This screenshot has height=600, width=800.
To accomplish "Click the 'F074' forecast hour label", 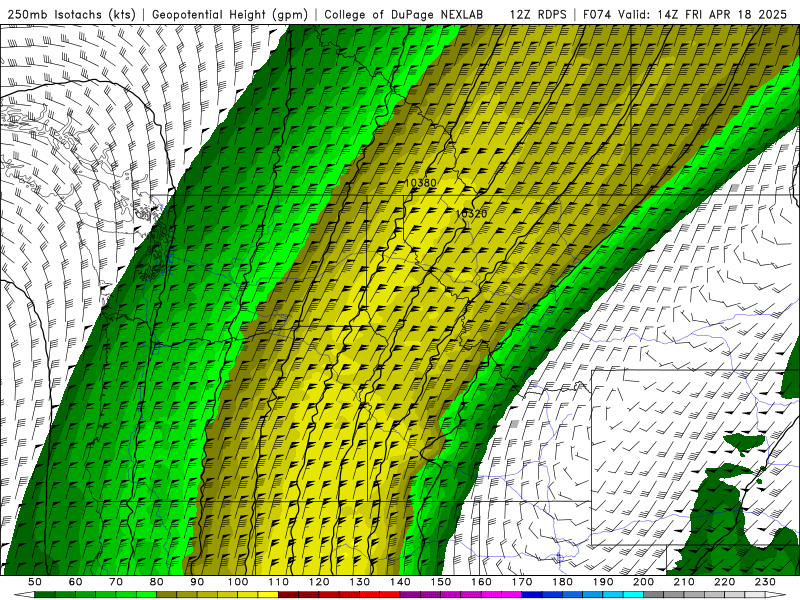I will (598, 14).
